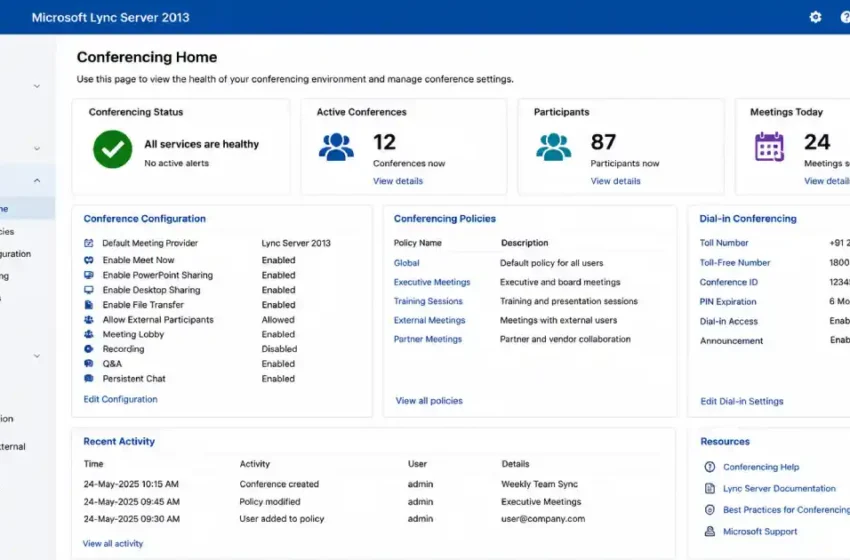Click the Microsoft Support person icon
The width and height of the screenshot is (850, 560).
(x=710, y=531)
